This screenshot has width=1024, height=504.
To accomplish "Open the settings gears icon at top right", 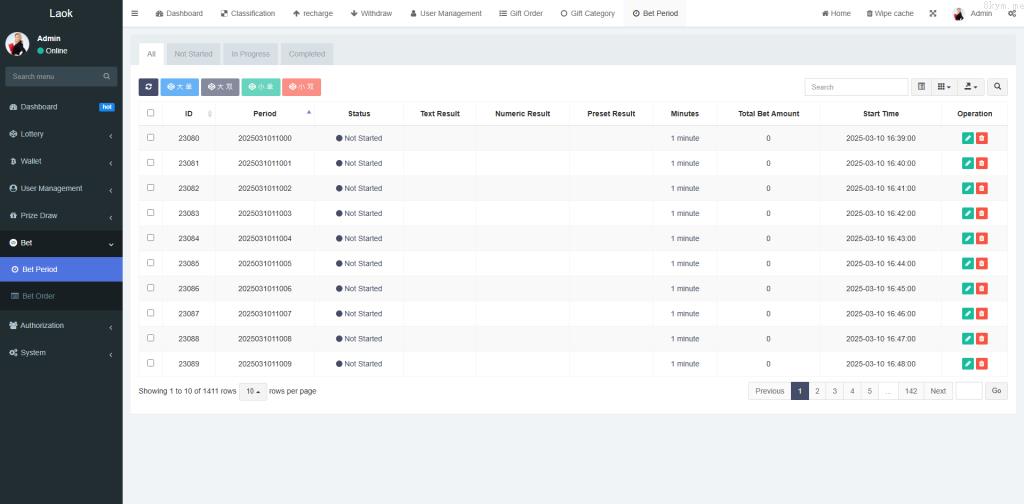I will 1012,13.
